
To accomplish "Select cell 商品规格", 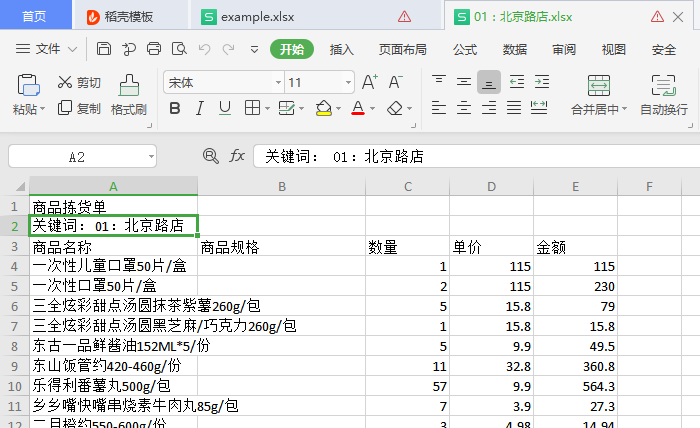I will pyautogui.click(x=282, y=247).
